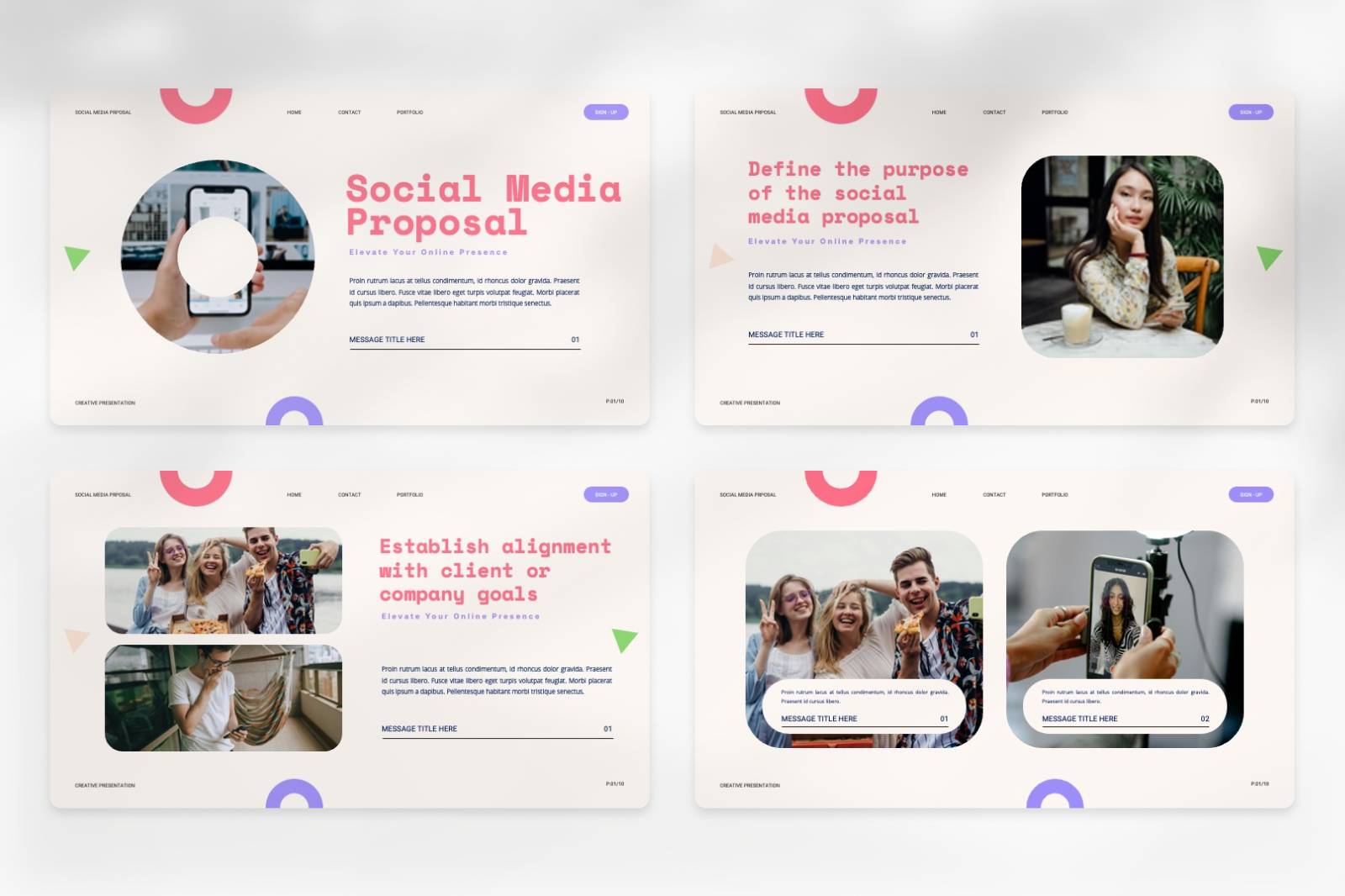1345x896 pixels.
Task: Open the HOME navigation item on the first slide
Action: click(x=293, y=112)
